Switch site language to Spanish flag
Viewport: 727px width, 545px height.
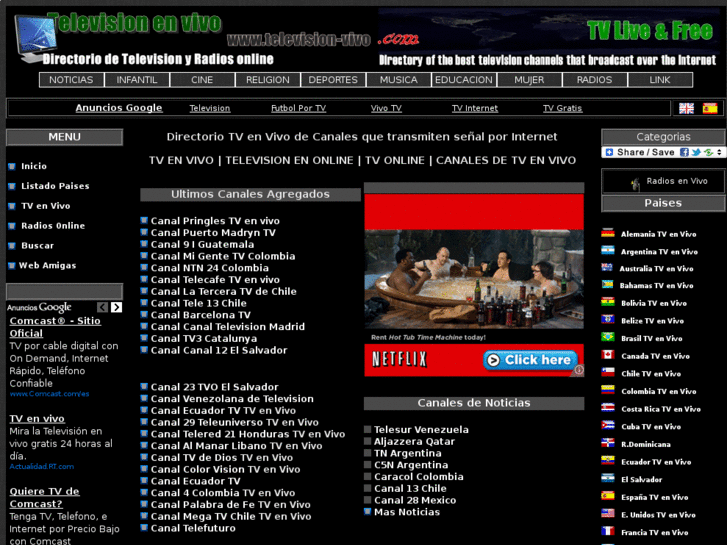[710, 108]
